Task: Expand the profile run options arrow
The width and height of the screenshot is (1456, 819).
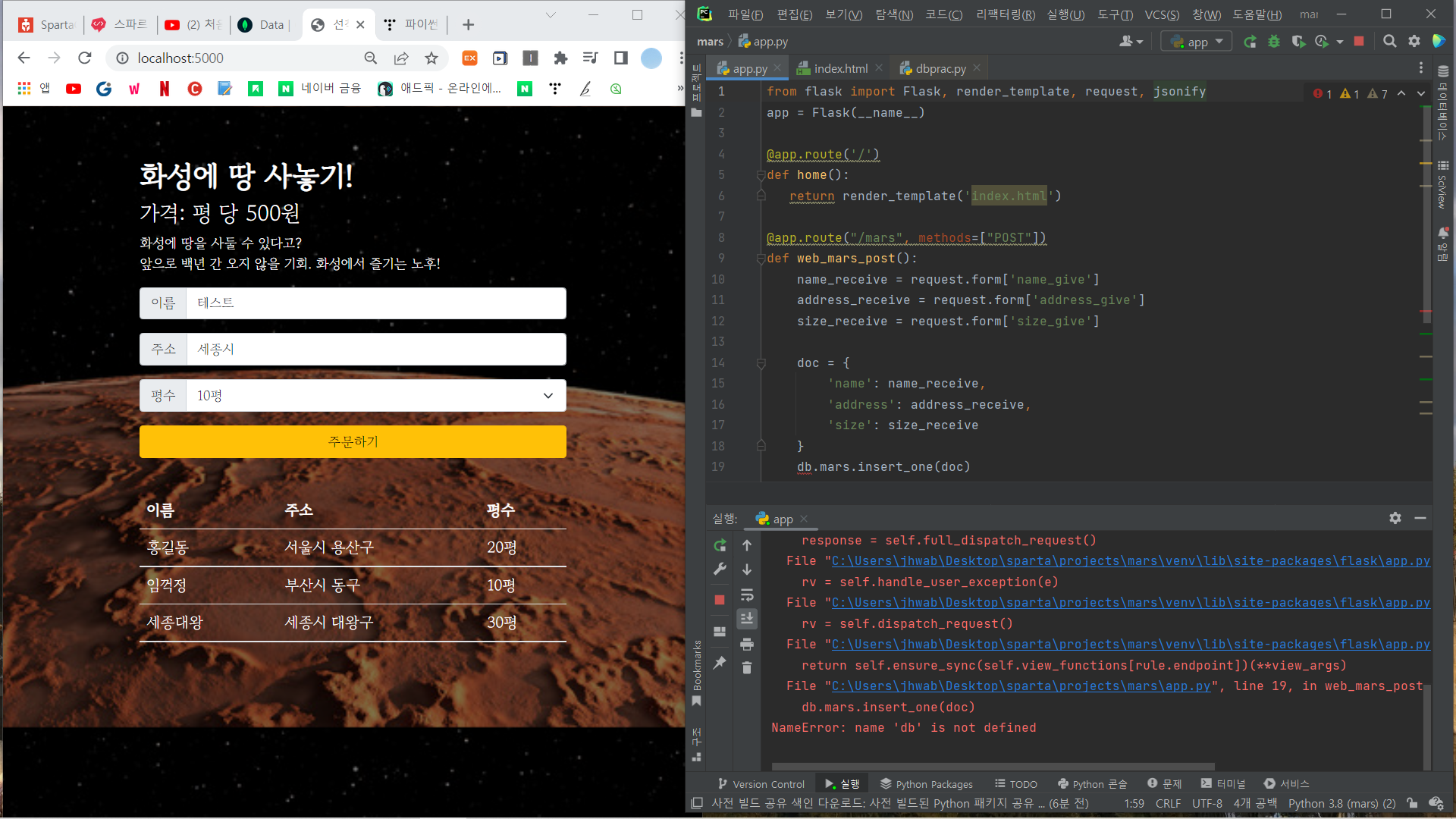Action: tap(1340, 42)
